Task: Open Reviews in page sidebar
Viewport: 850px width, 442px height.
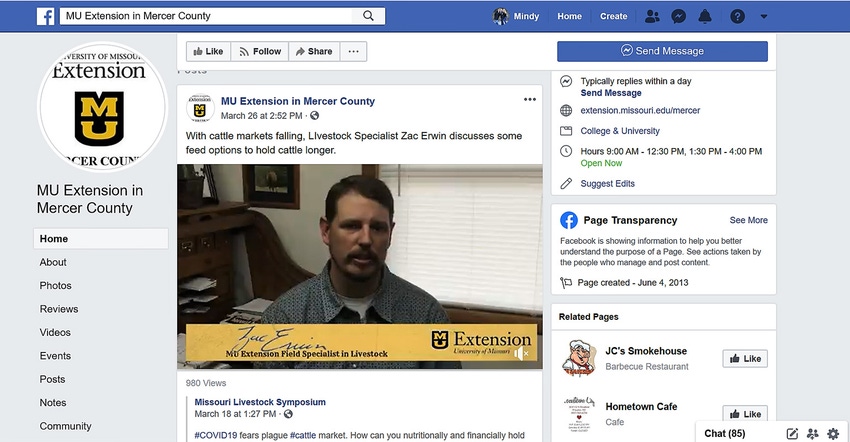Action: coord(59,309)
